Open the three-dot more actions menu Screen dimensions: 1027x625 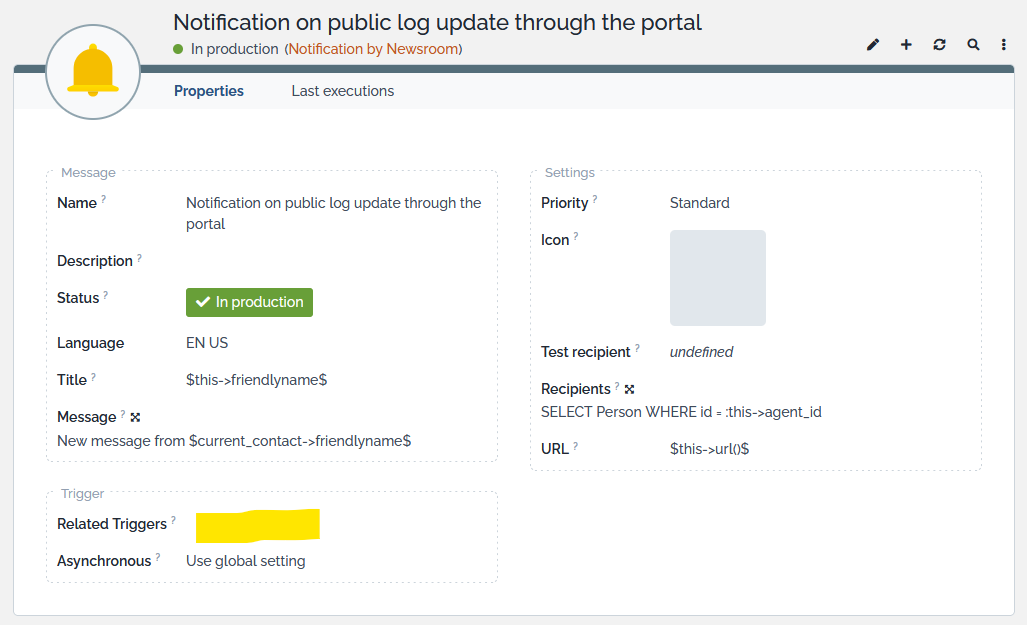[1003, 45]
